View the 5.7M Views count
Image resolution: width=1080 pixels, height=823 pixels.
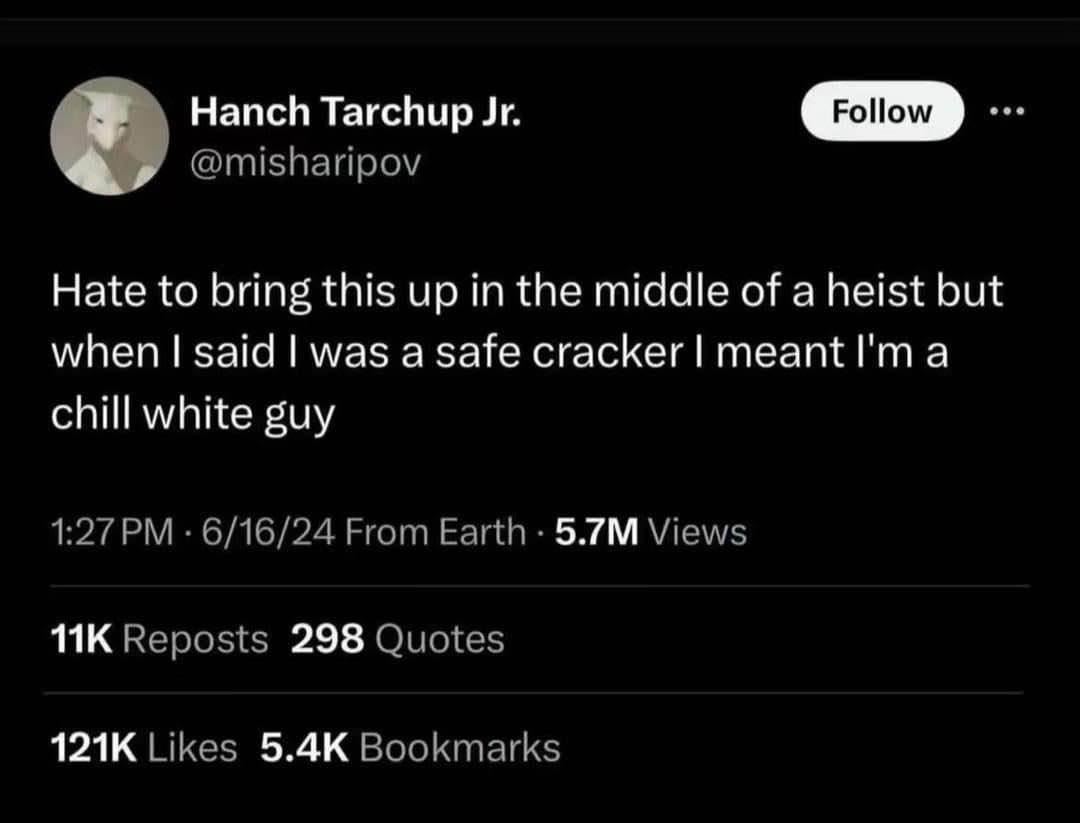(650, 532)
